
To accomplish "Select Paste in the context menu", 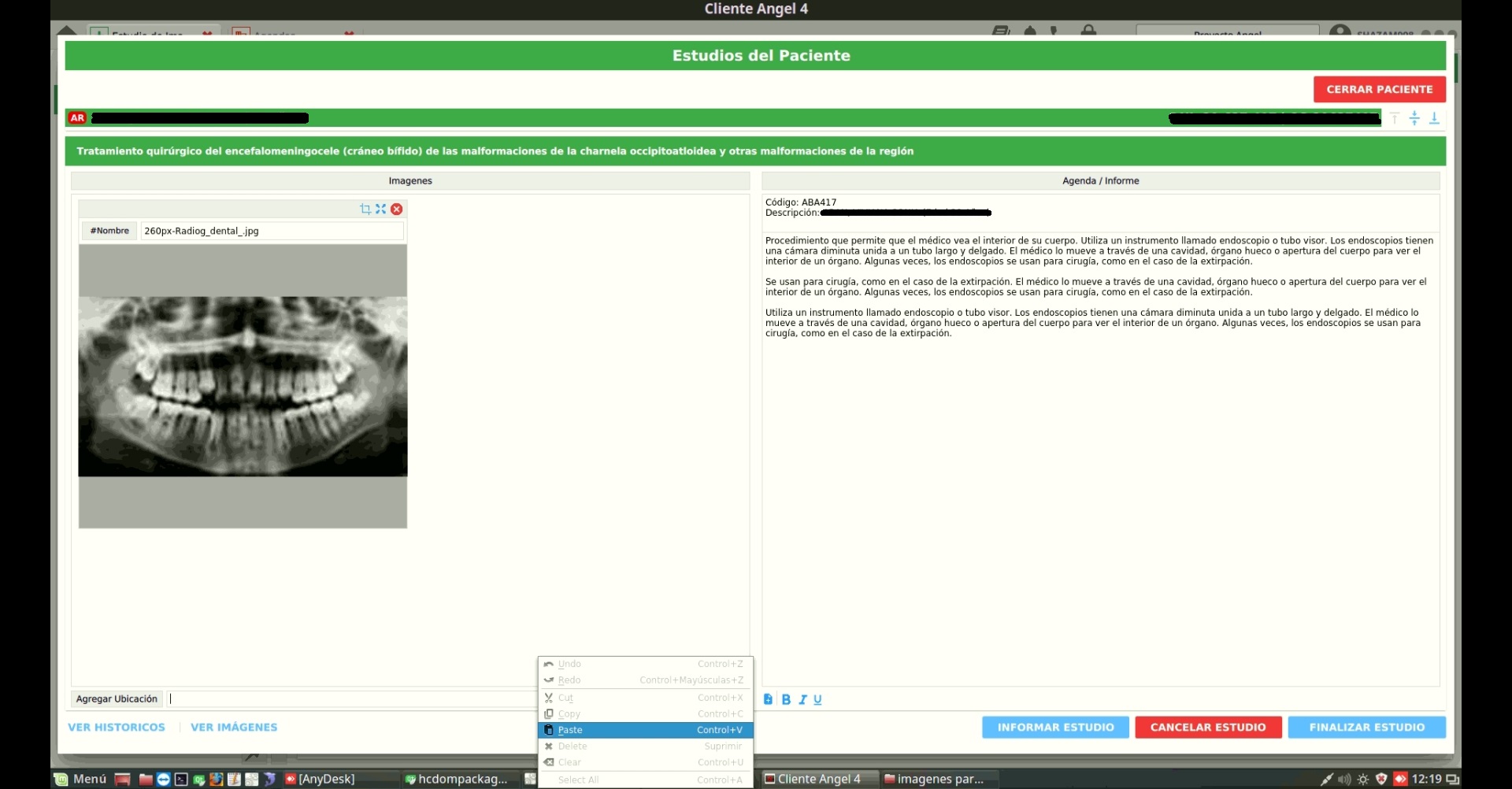I will pos(646,730).
